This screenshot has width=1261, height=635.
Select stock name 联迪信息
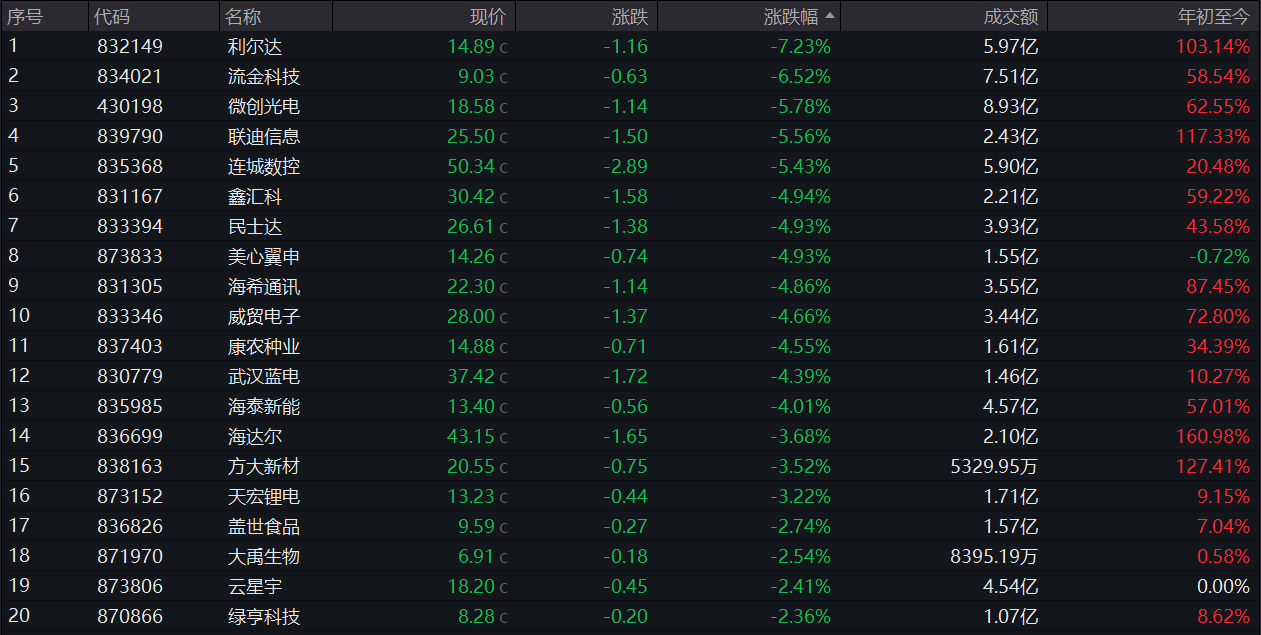pyautogui.click(x=264, y=136)
